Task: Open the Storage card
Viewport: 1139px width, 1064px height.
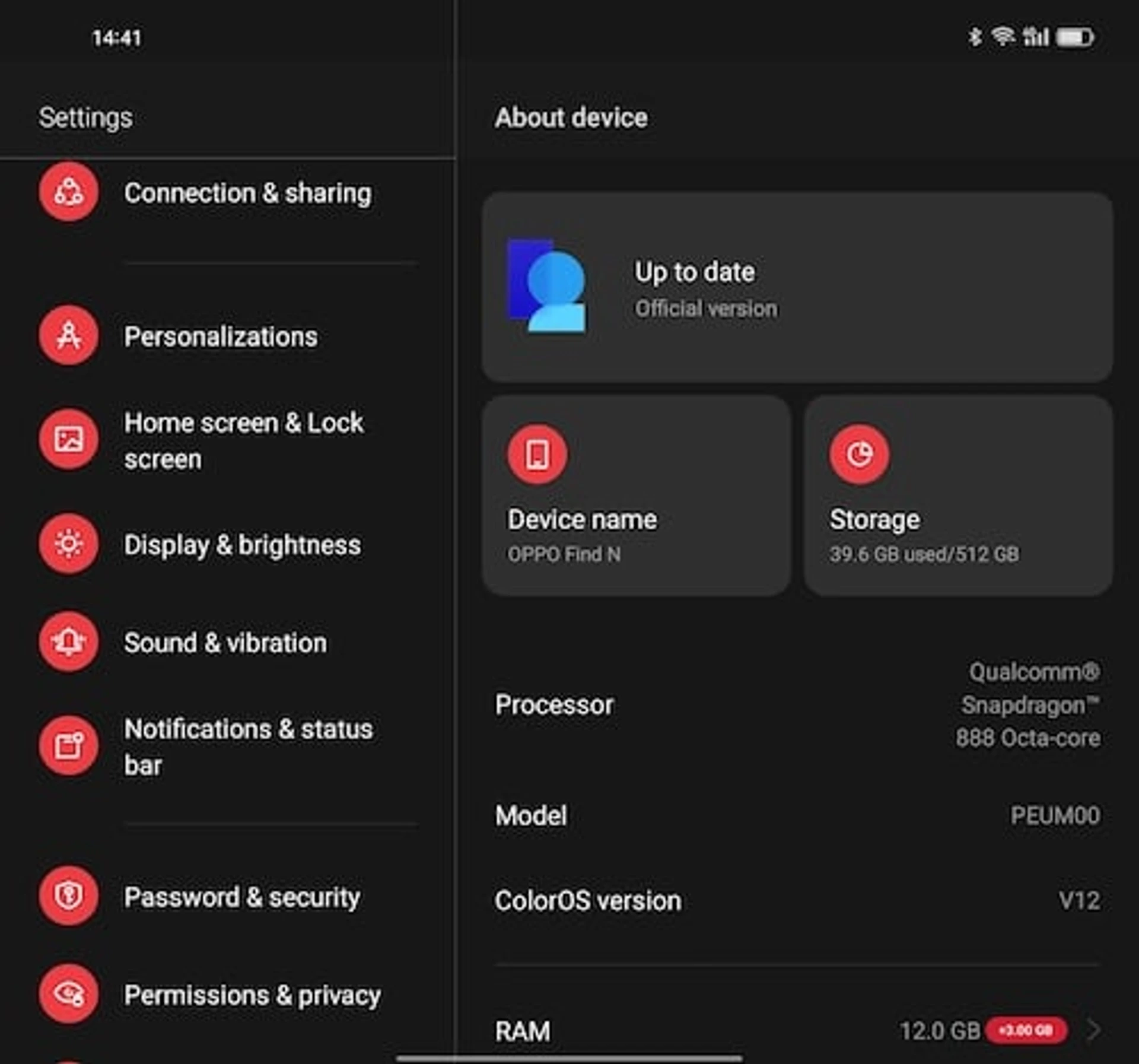Action: 959,496
